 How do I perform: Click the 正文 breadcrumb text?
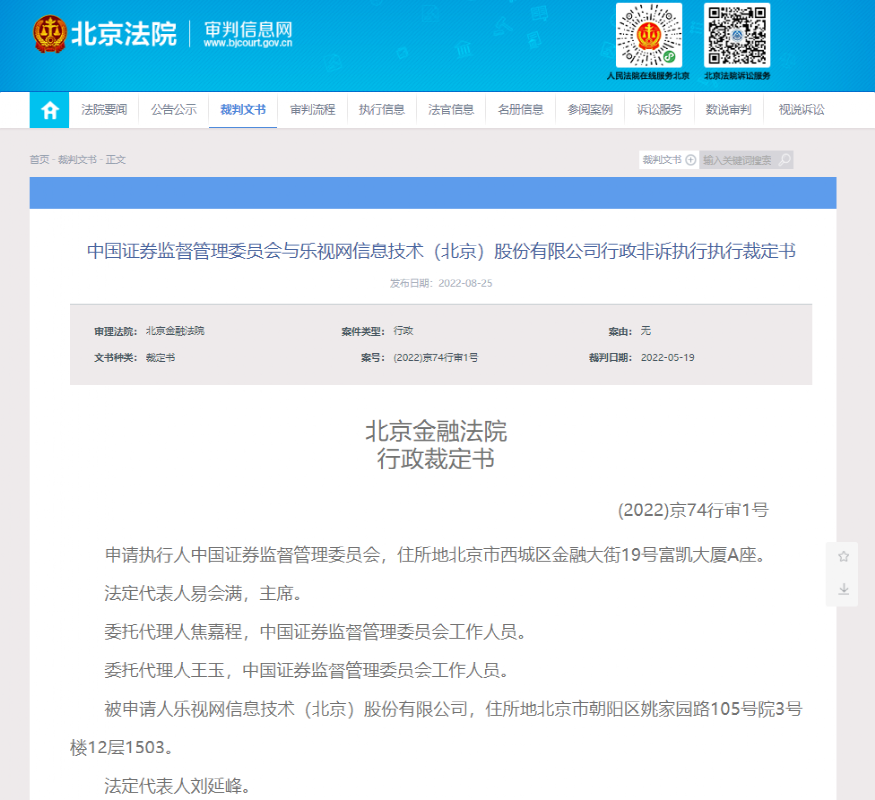[116, 160]
